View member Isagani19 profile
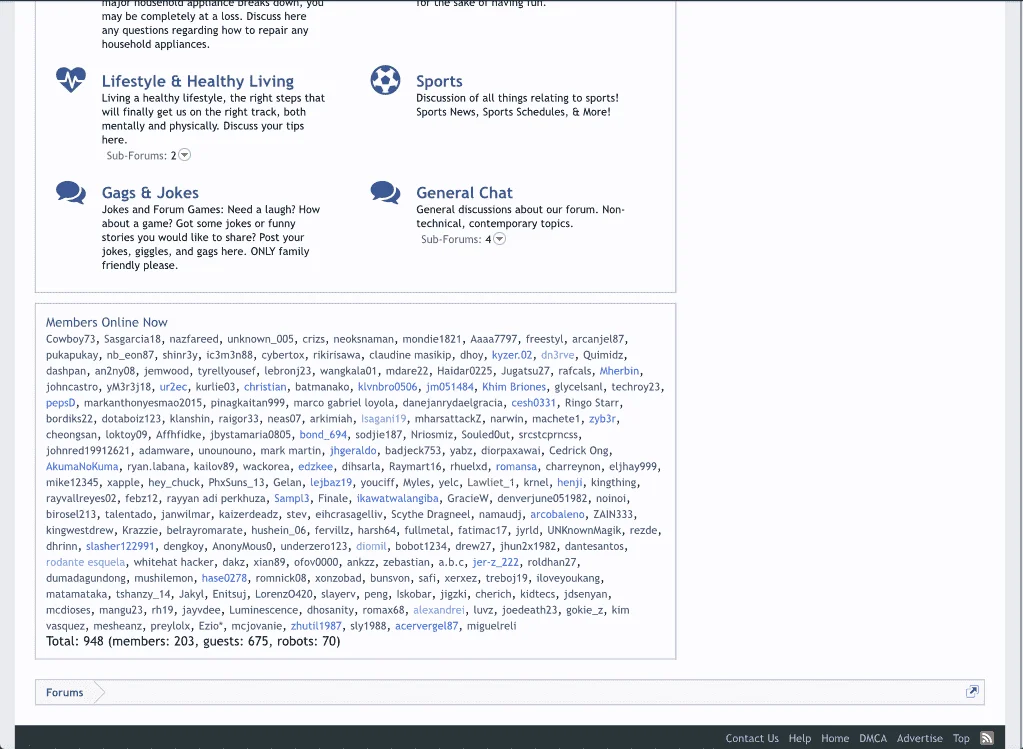The width and height of the screenshot is (1023, 749). pyautogui.click(x=383, y=419)
